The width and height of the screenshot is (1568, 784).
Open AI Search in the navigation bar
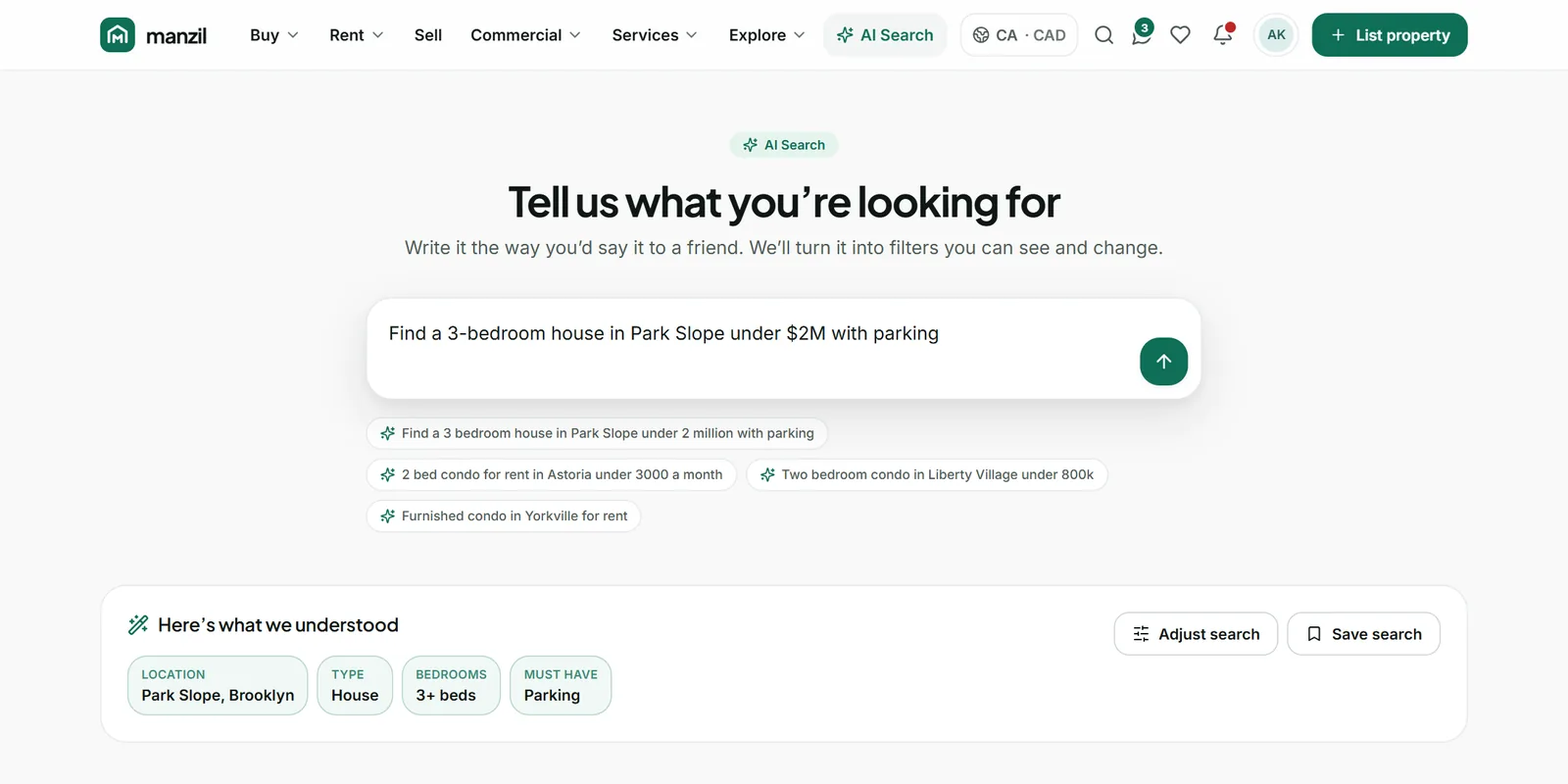(885, 35)
